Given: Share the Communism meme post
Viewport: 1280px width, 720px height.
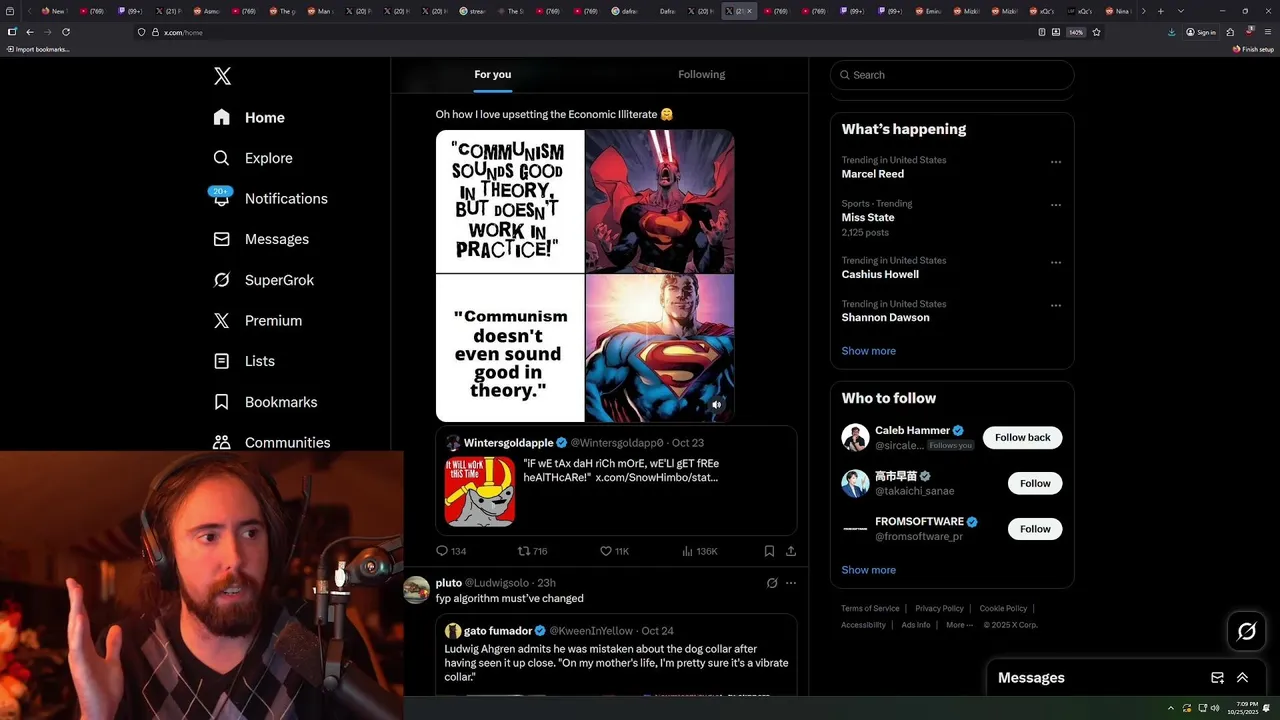Looking at the screenshot, I should [x=791, y=551].
